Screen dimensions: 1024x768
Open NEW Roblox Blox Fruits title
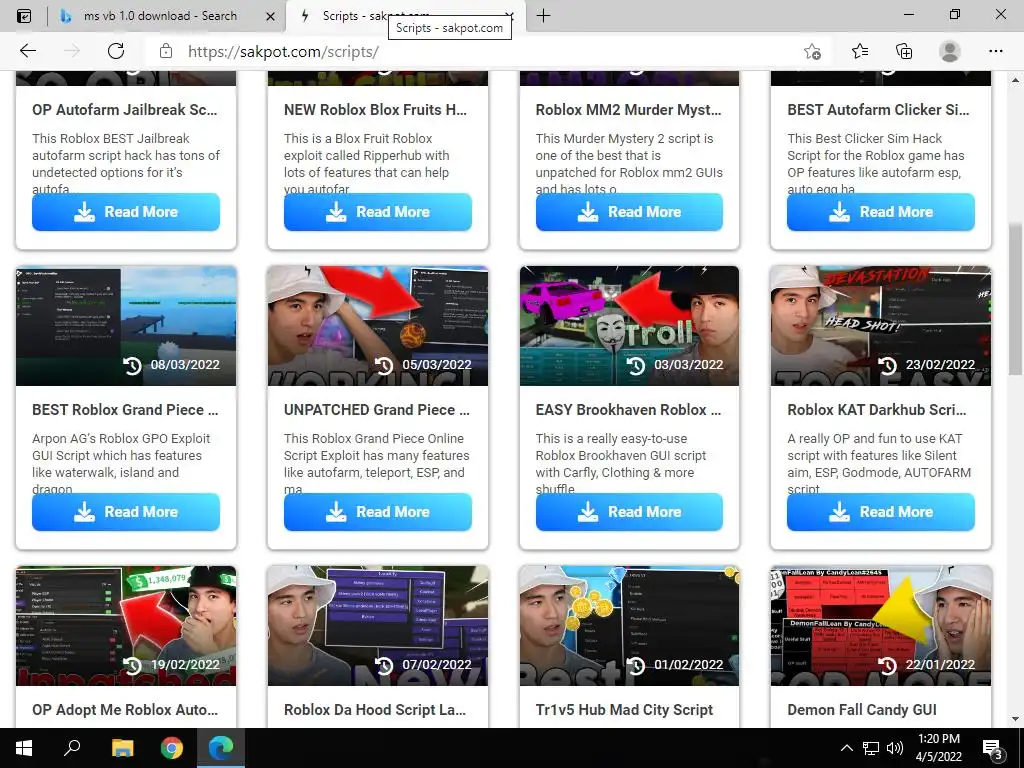pos(376,110)
